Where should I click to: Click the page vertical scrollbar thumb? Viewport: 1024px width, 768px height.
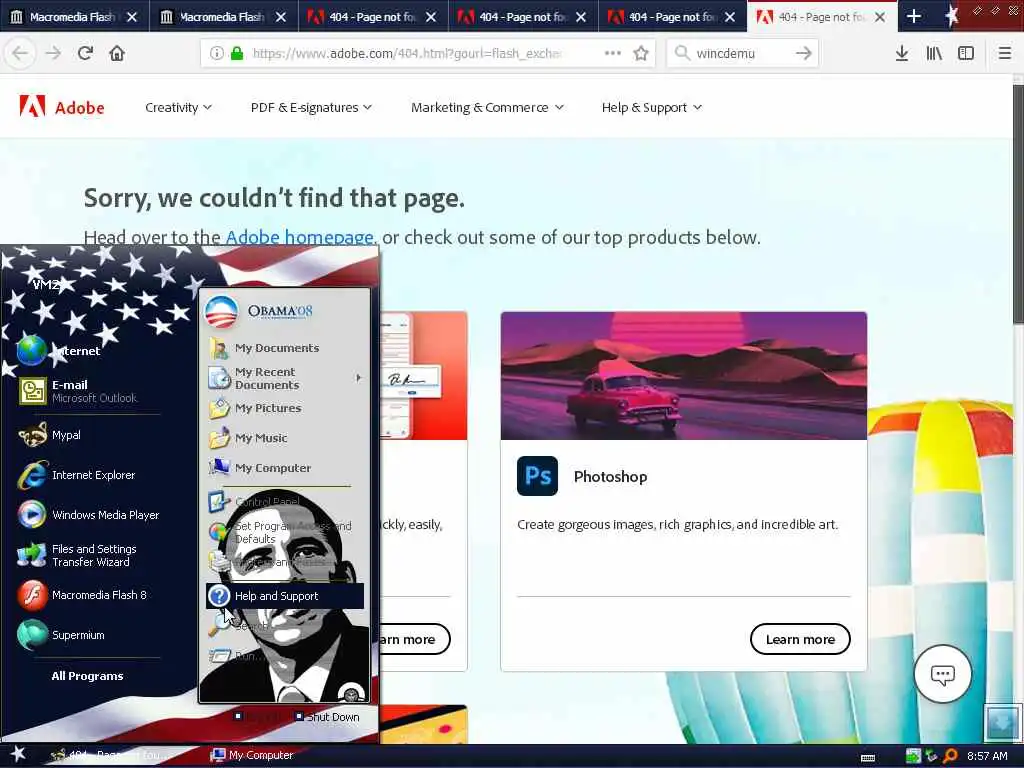coord(1017,204)
